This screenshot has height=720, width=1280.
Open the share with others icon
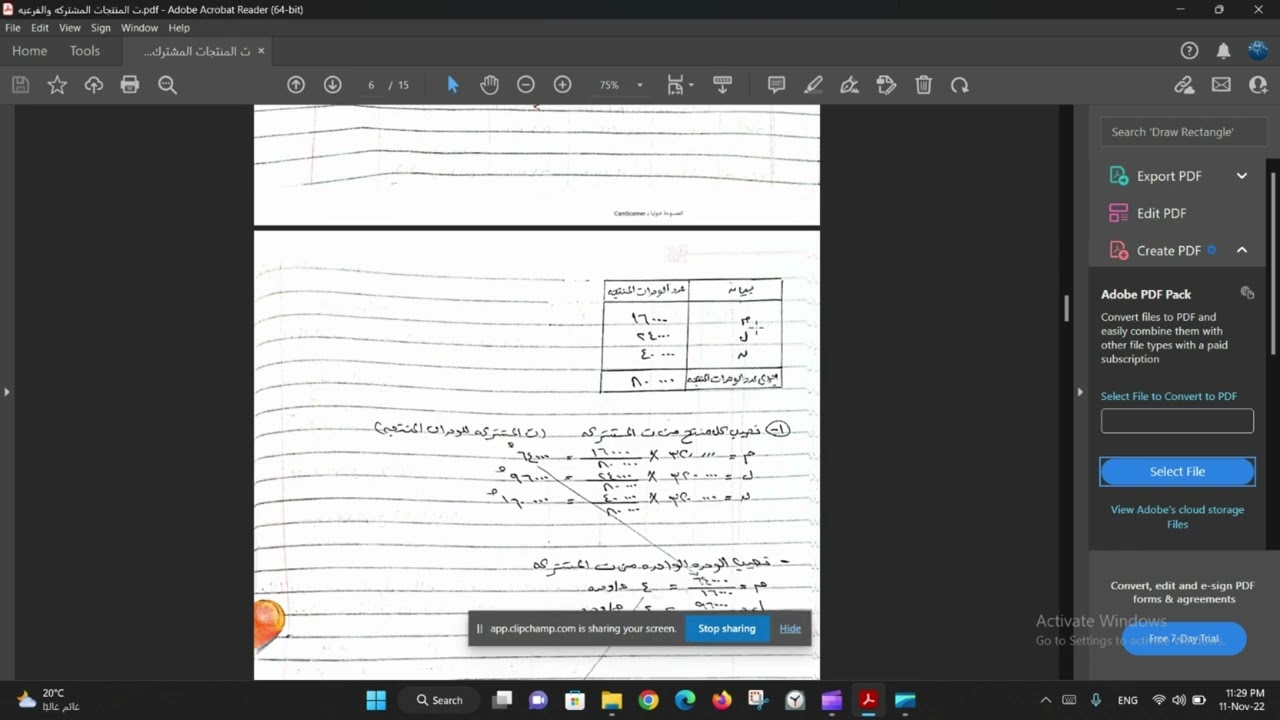(x=1258, y=85)
